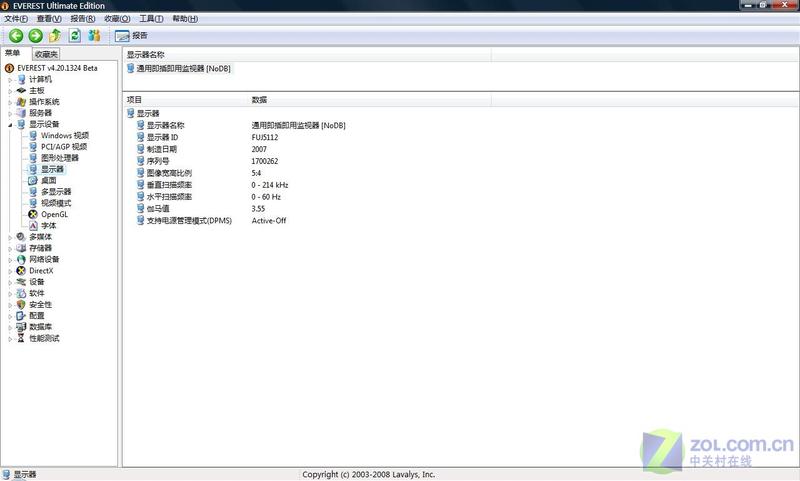
Task: Click the green Forward arrow toolbar icon
Action: click(35, 36)
